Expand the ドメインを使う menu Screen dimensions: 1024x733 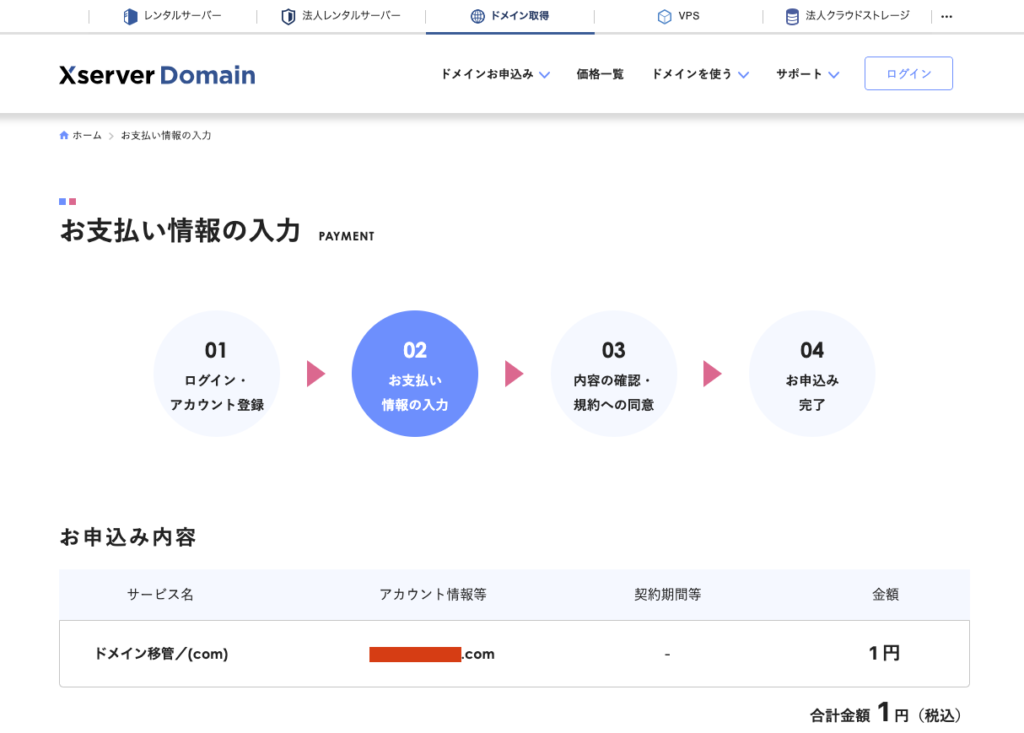click(700, 74)
